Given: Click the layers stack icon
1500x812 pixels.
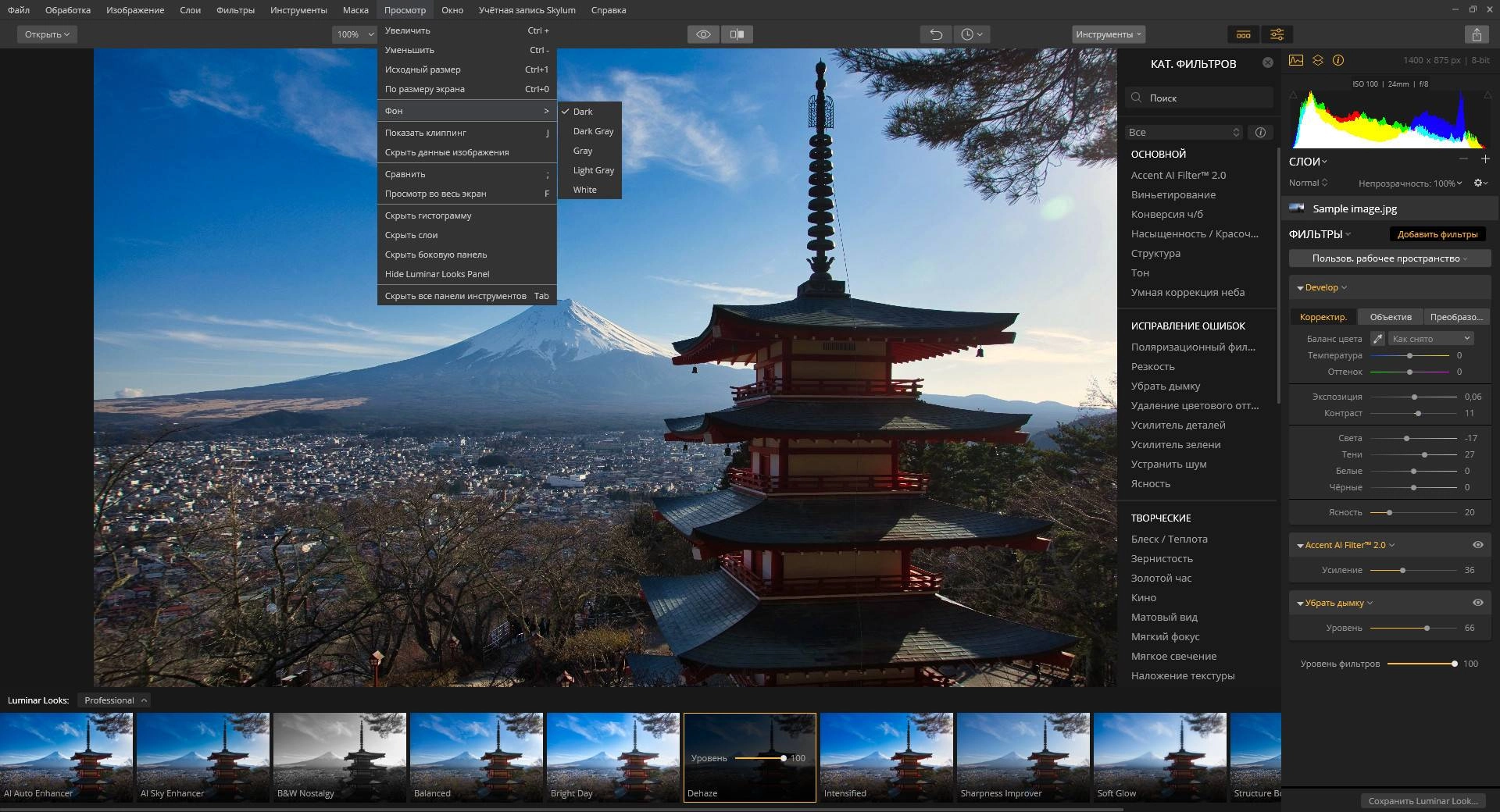Looking at the screenshot, I should point(1318,60).
